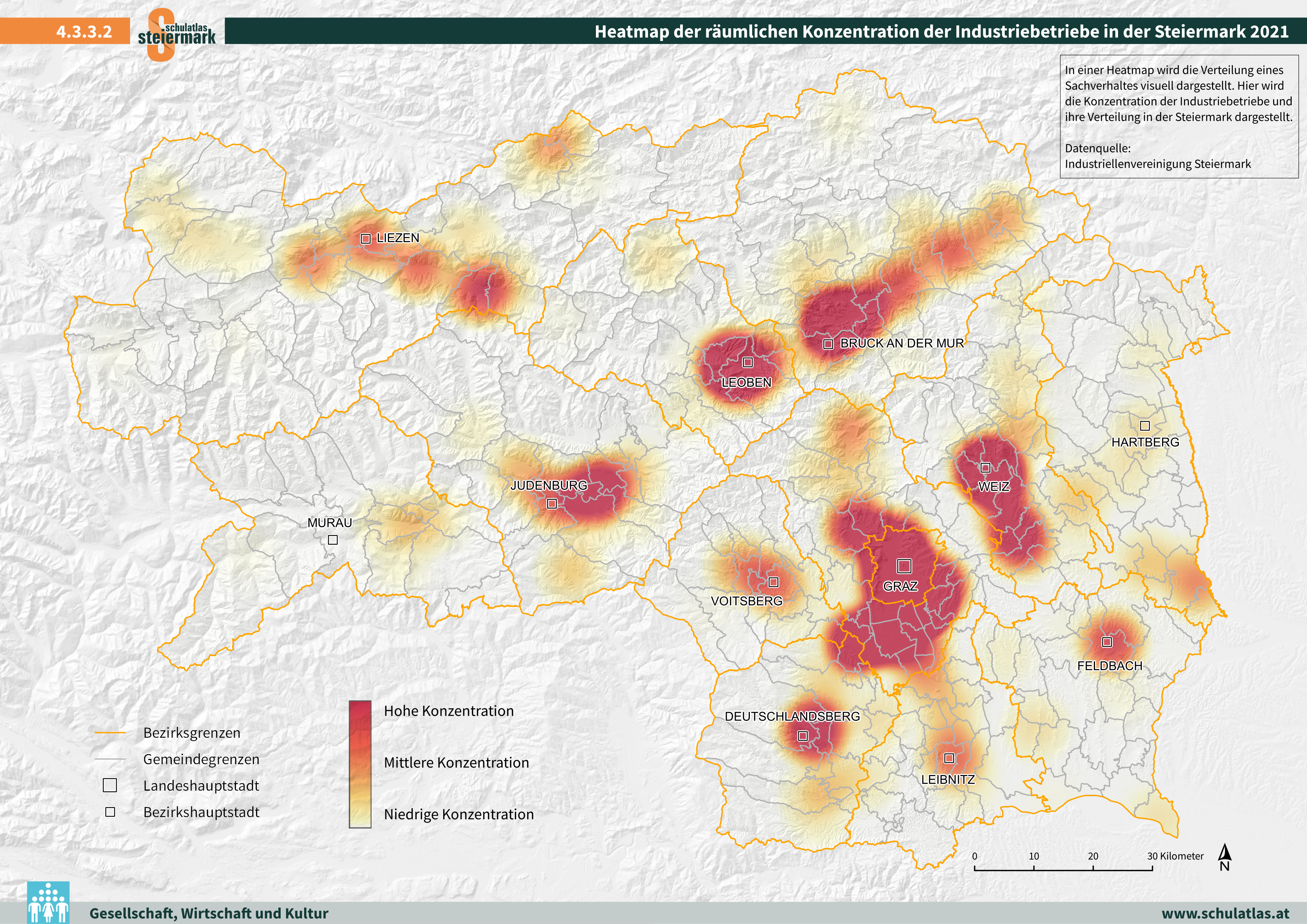Click the 30 Kilometer scale label

[x=1175, y=856]
